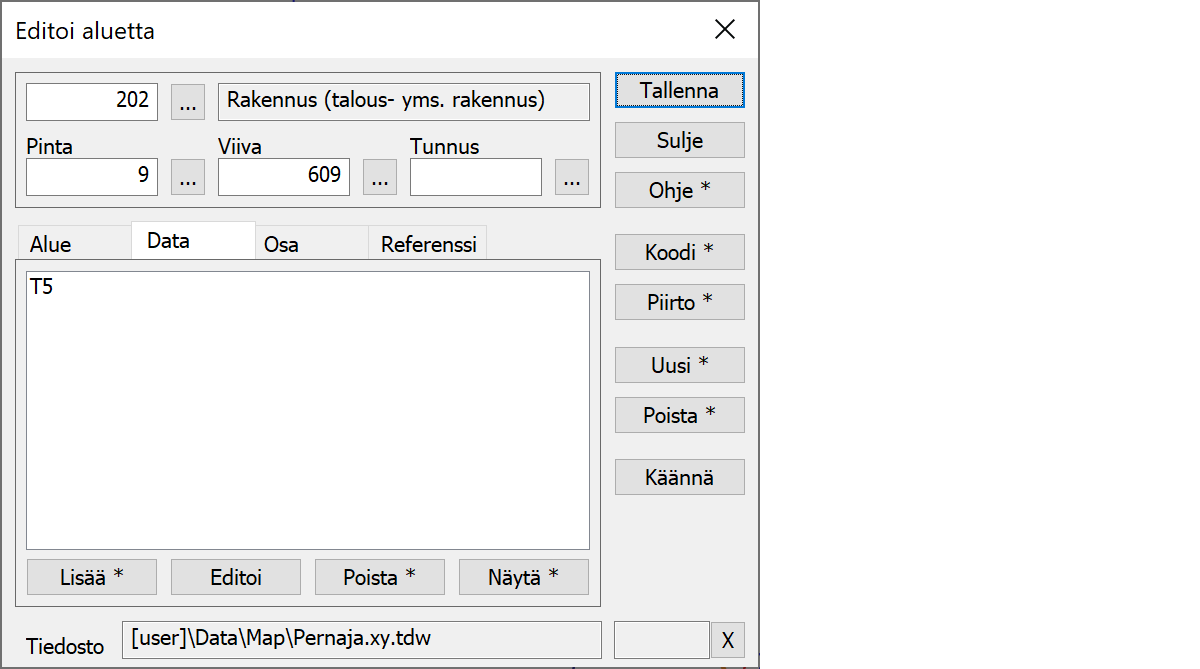
Task: Click Poista in right side column
Action: point(679,415)
